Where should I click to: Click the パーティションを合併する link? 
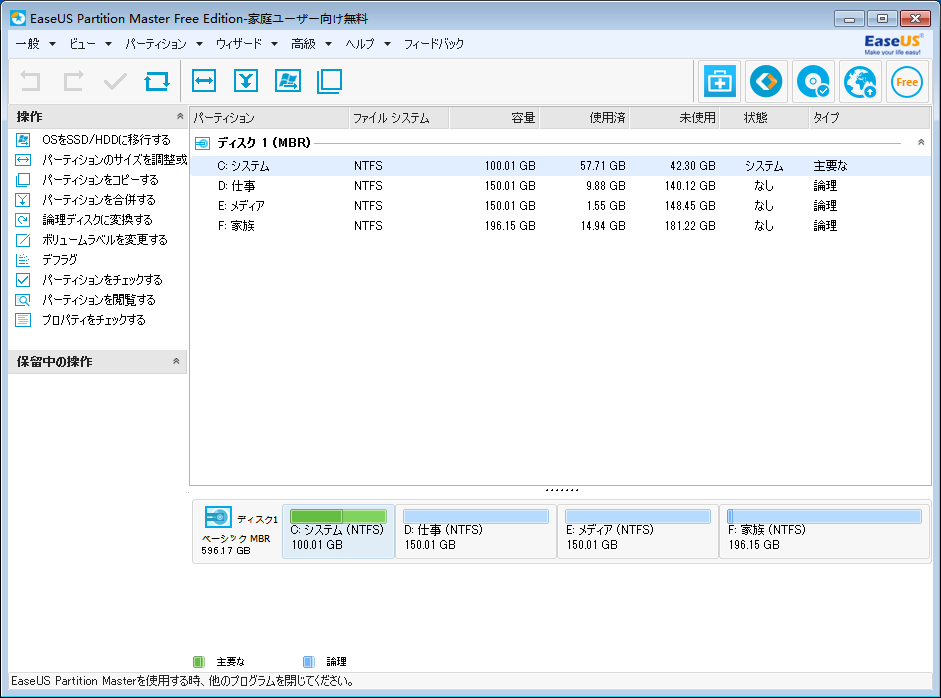(x=99, y=200)
